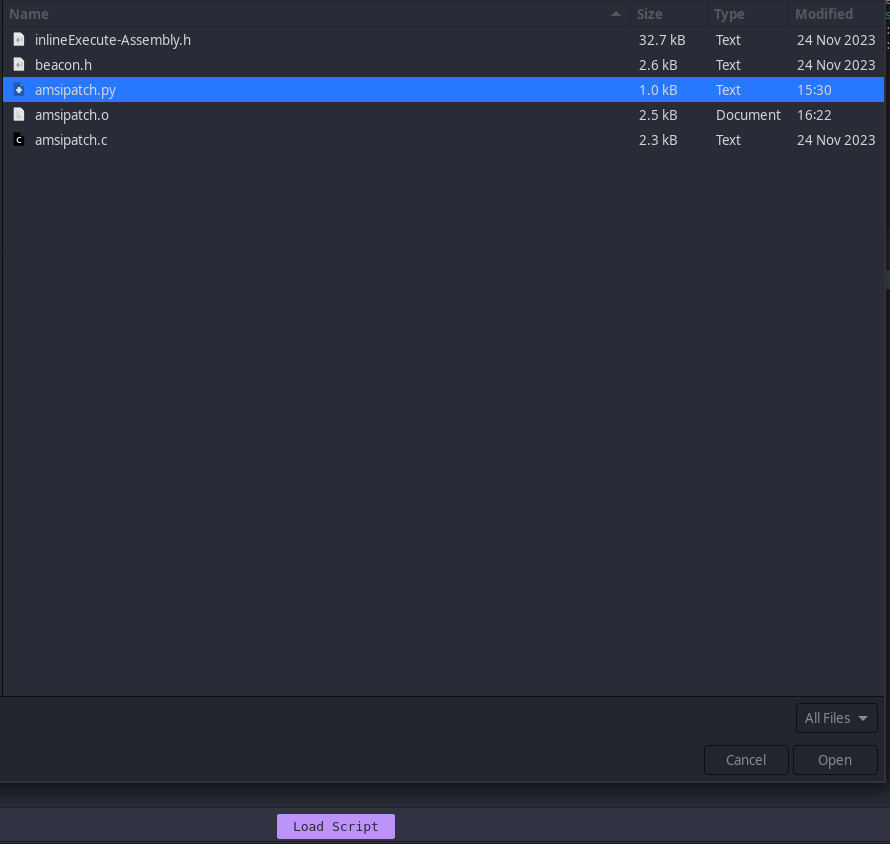Click the vertical scrollbar of the file list
The width and height of the screenshot is (890, 844).
tap(885, 300)
